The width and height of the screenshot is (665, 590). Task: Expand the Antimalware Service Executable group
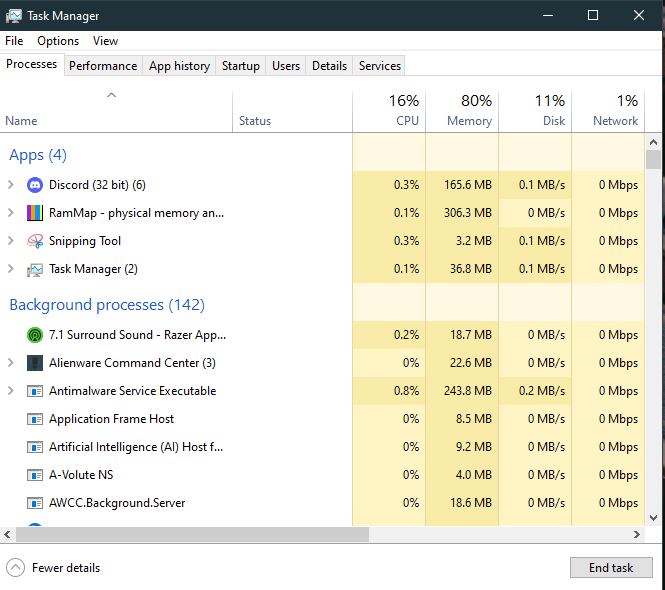click(x=11, y=391)
